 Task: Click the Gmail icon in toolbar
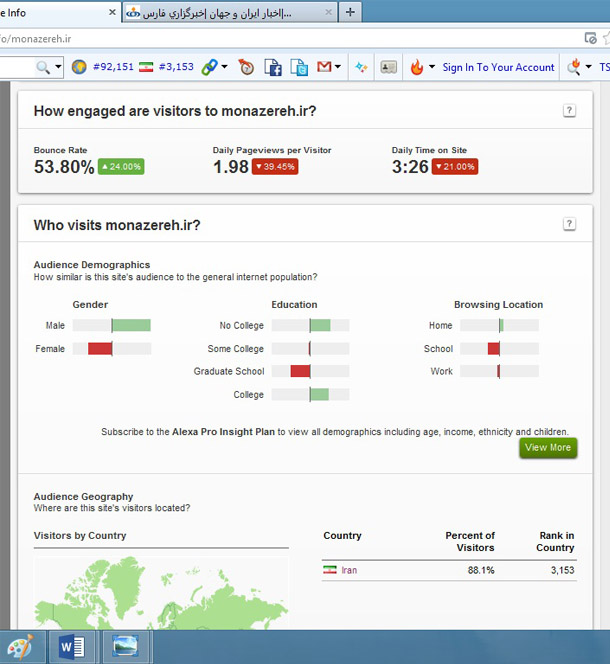324,66
